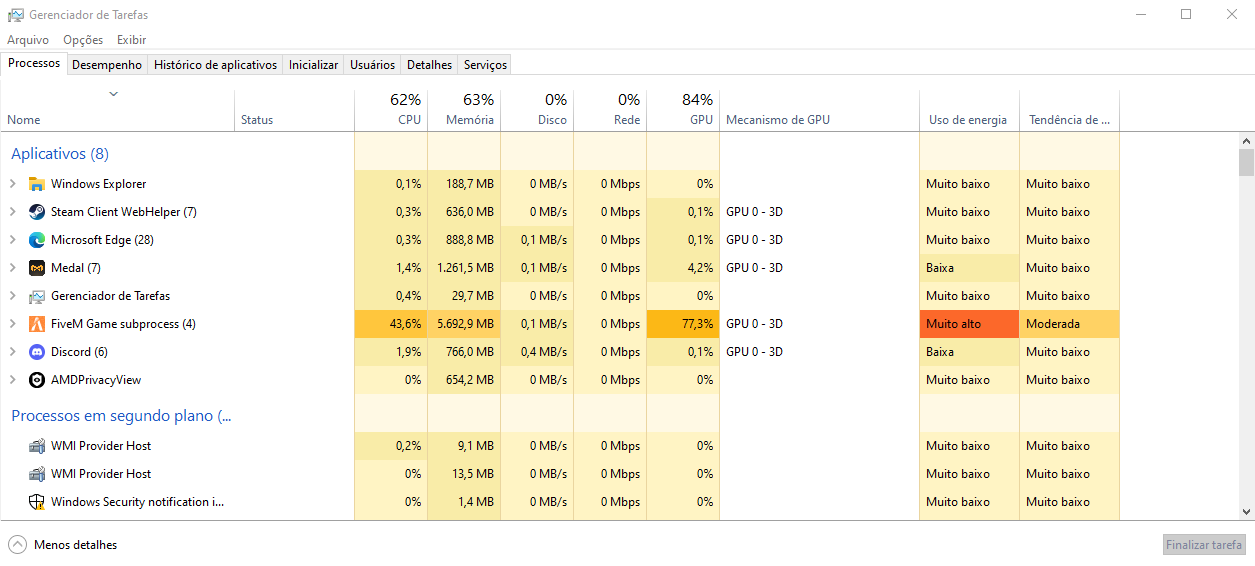Sort by the Status column header

294,110
